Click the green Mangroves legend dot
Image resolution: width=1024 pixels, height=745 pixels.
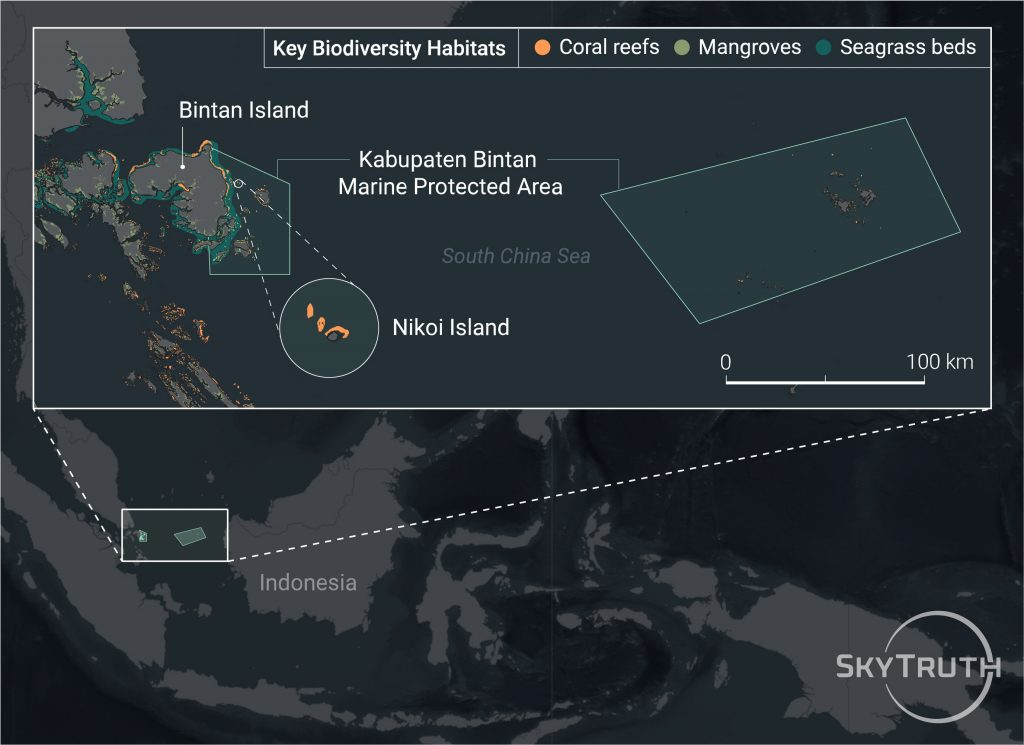point(682,47)
